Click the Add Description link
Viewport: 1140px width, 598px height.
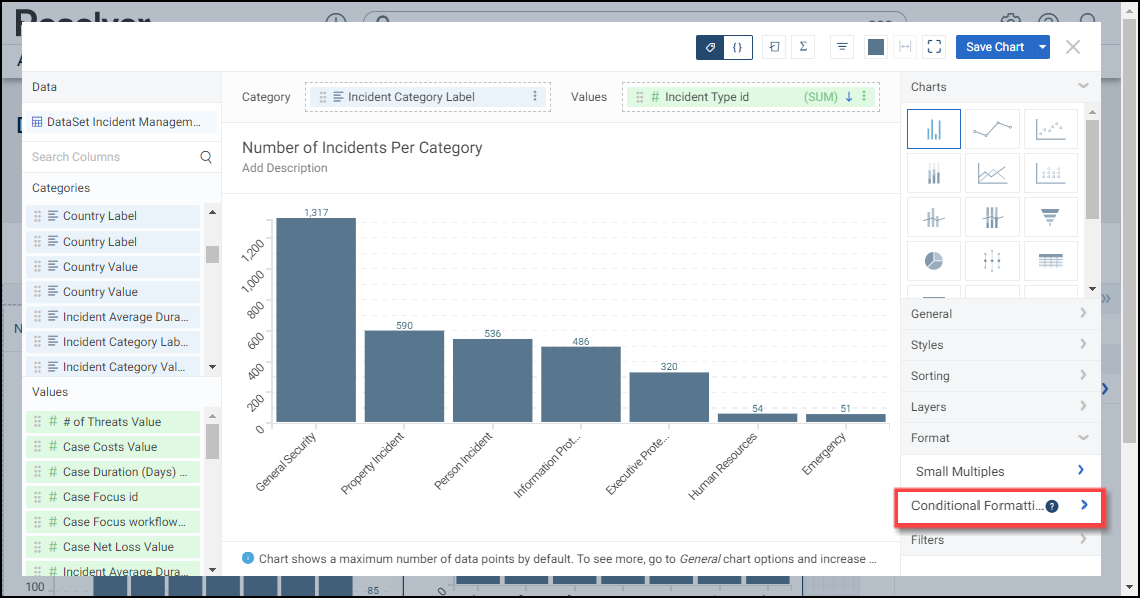(x=285, y=168)
